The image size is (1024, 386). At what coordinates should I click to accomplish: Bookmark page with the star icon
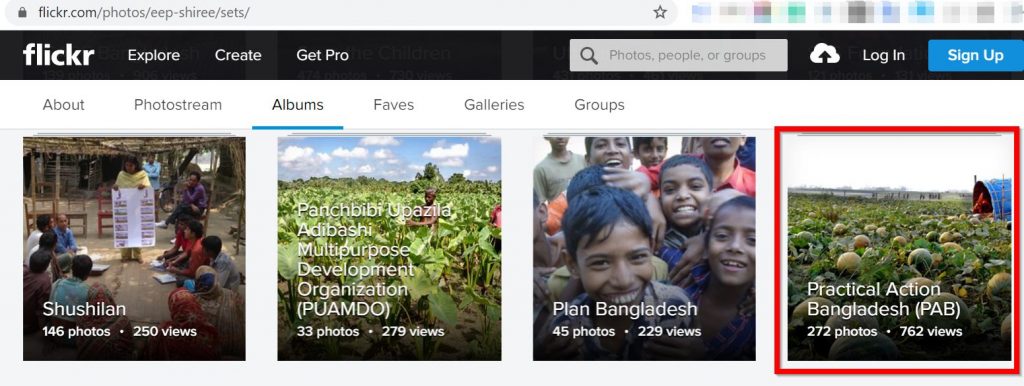(x=660, y=12)
